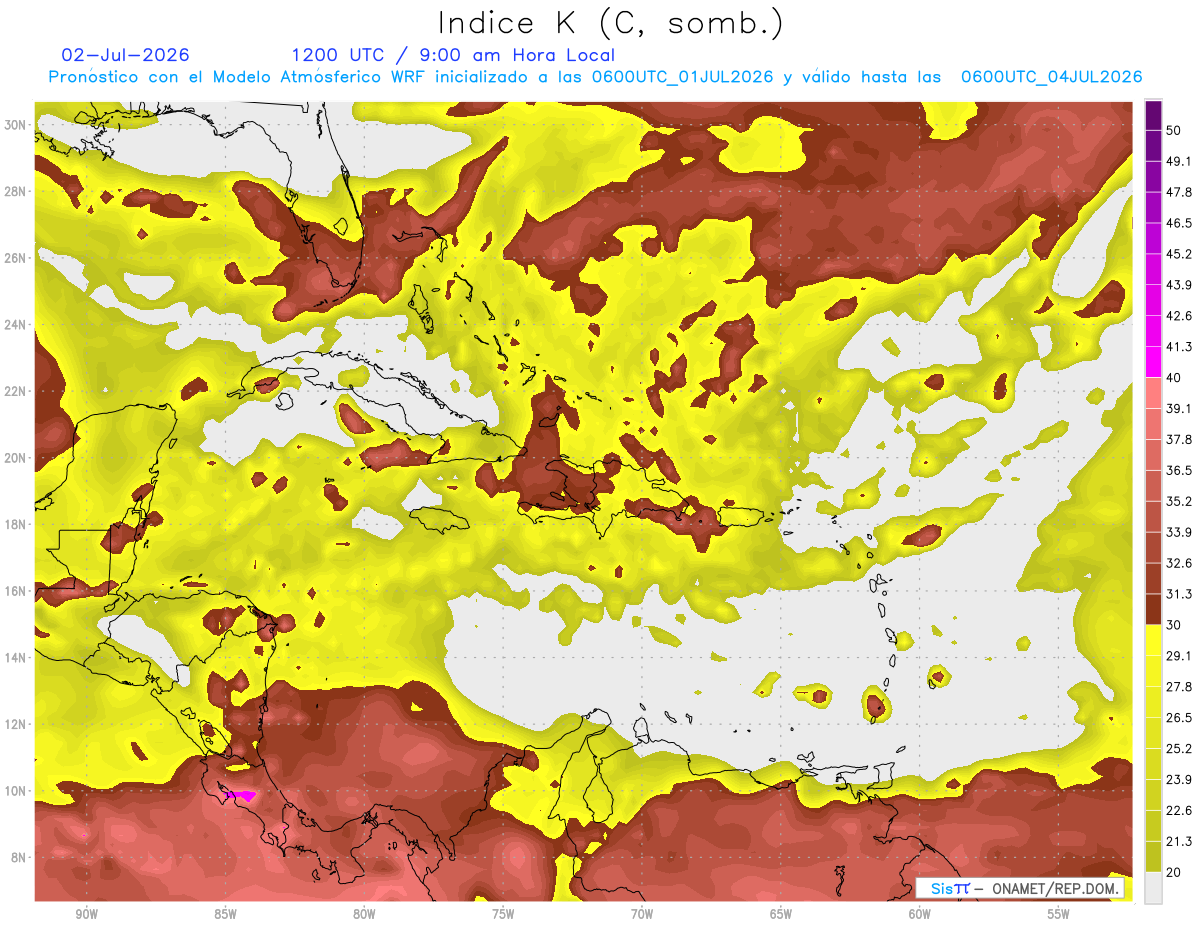Click dark purple swatch above 50

point(1154,115)
